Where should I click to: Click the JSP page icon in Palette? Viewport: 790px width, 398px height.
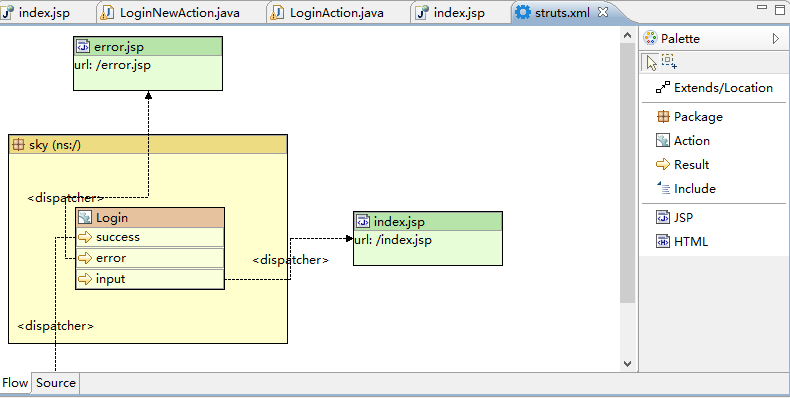pos(663,217)
